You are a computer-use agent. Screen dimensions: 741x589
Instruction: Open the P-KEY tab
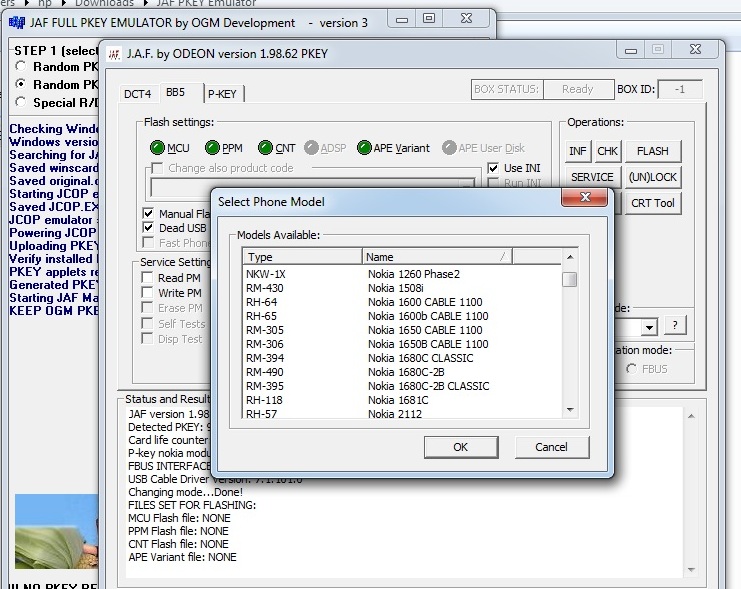(x=222, y=94)
